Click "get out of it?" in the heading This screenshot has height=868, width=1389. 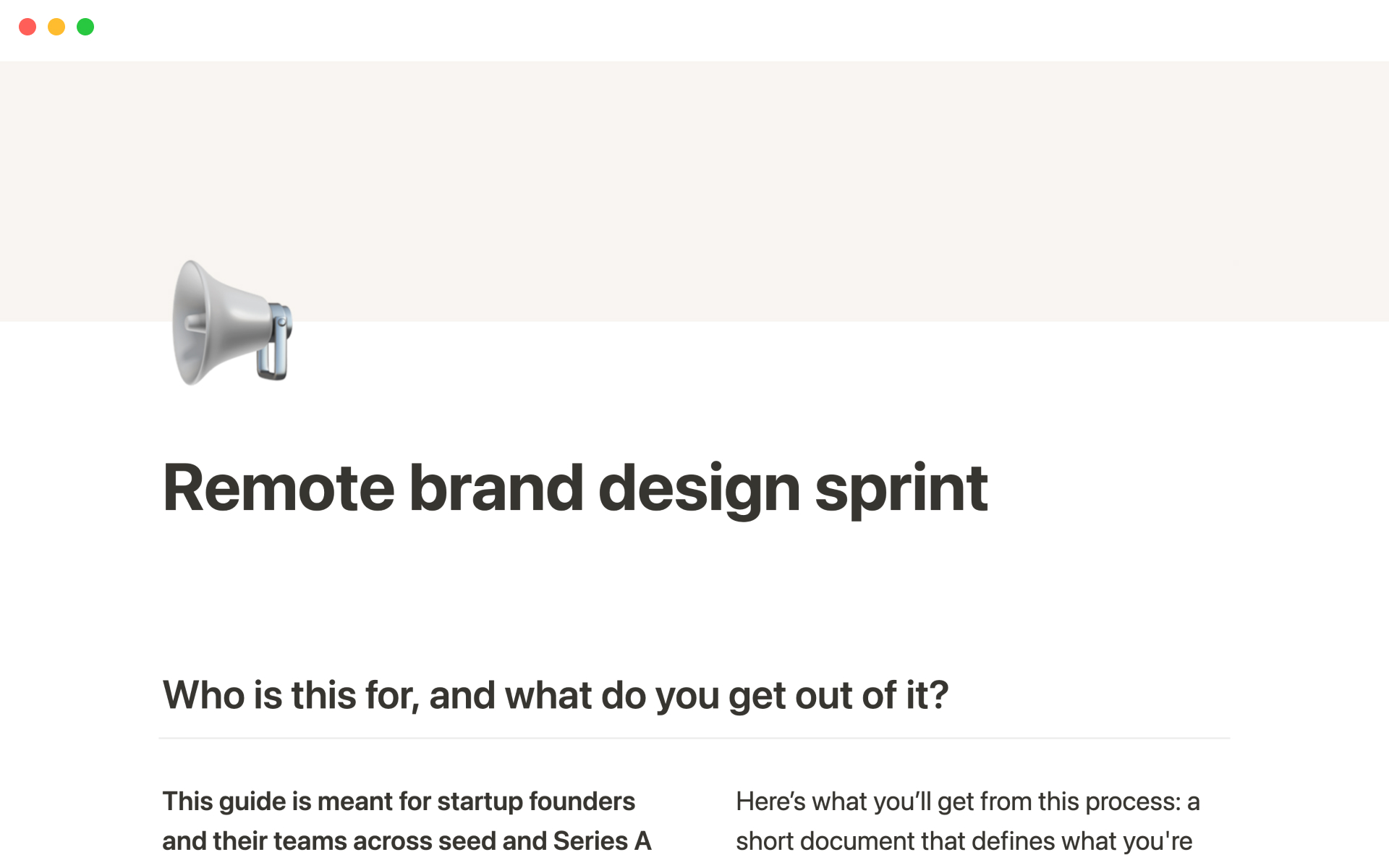pyautogui.click(x=838, y=696)
